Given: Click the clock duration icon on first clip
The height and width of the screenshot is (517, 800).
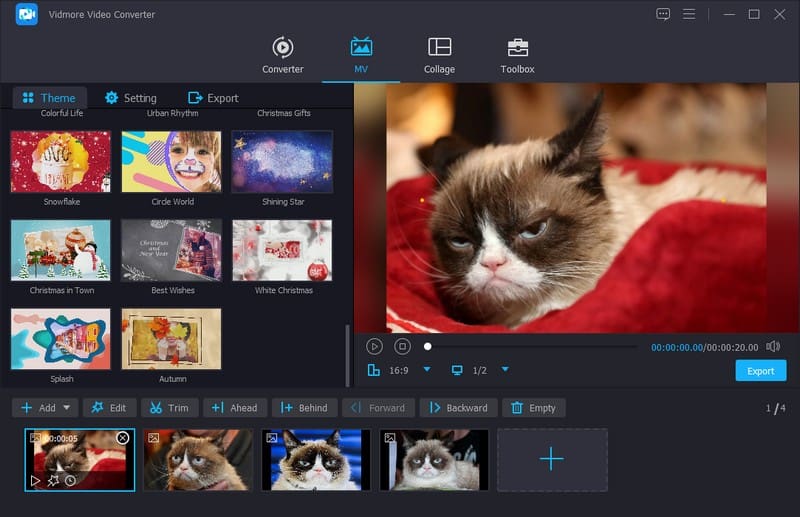Looking at the screenshot, I should [x=69, y=480].
